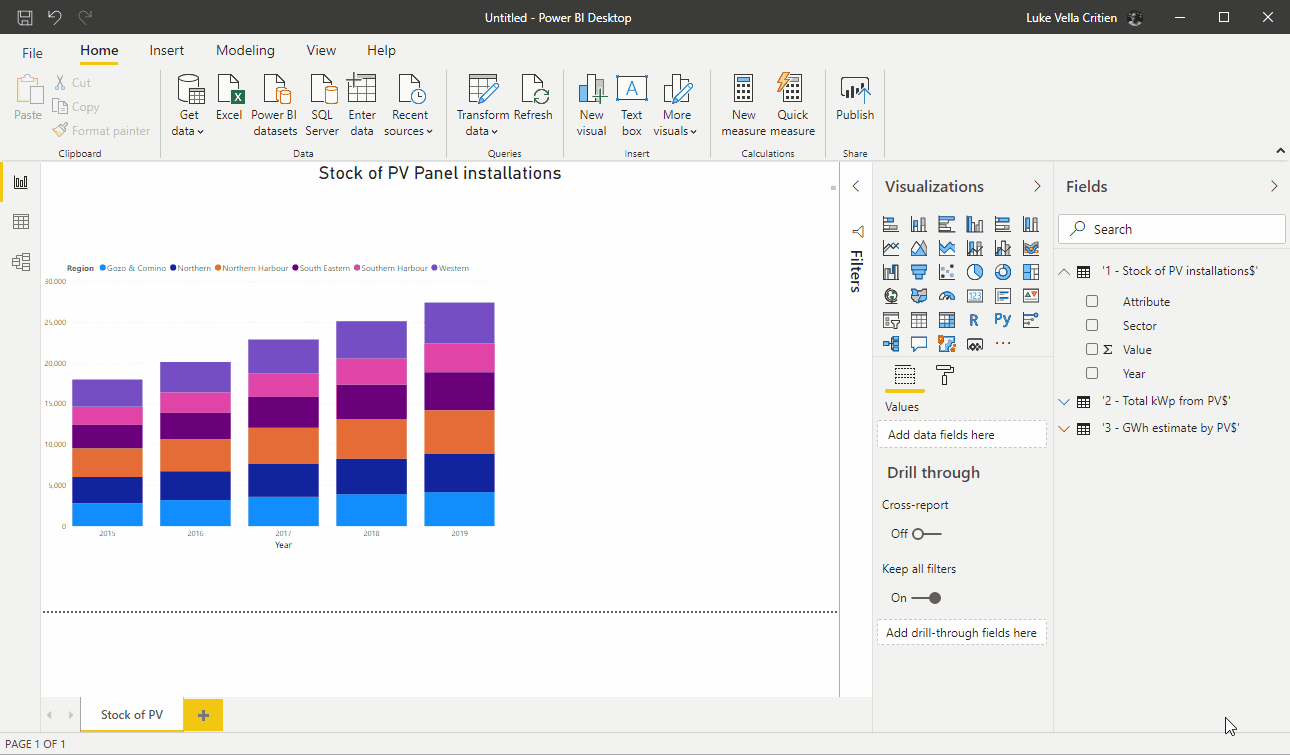1290x756 pixels.
Task: Open the Model view from left sidebar
Action: click(x=20, y=262)
